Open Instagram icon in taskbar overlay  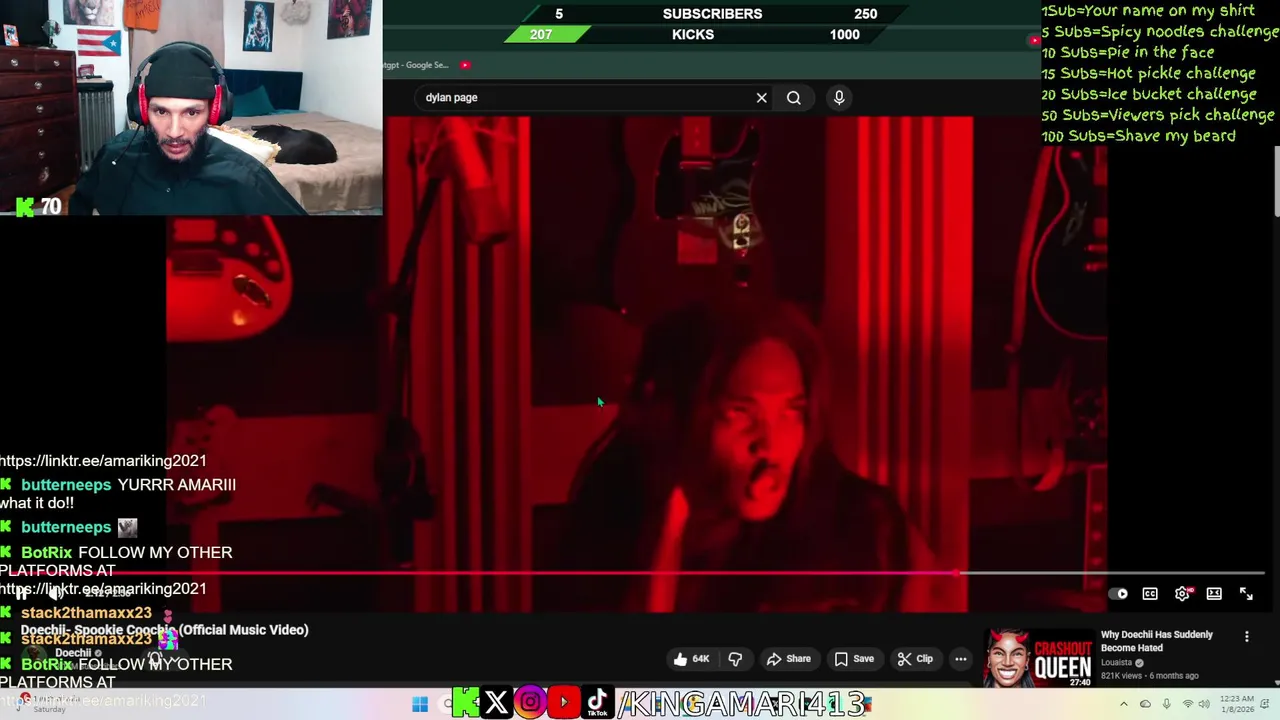pyautogui.click(x=530, y=703)
